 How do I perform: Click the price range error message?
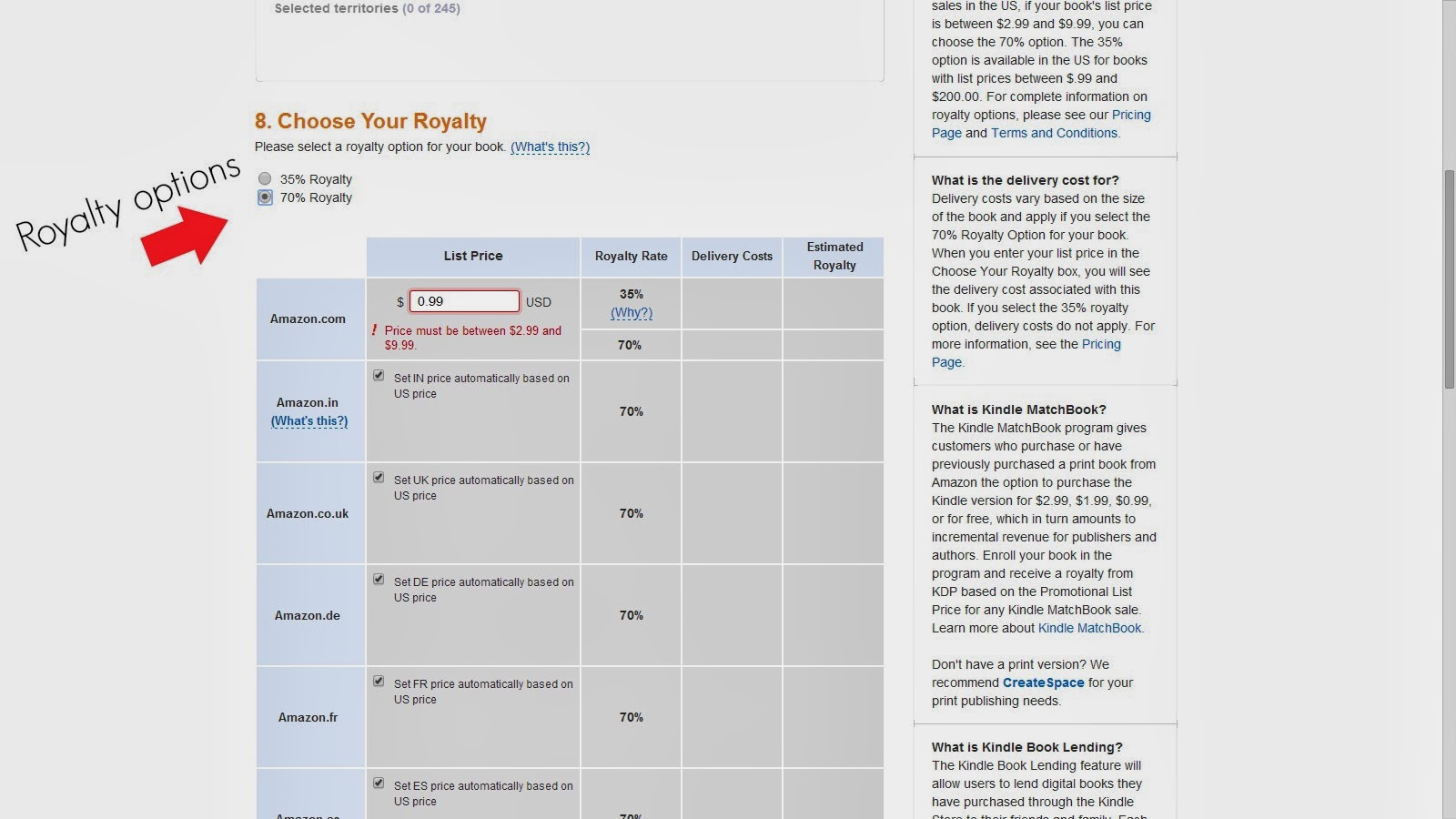[x=473, y=338]
